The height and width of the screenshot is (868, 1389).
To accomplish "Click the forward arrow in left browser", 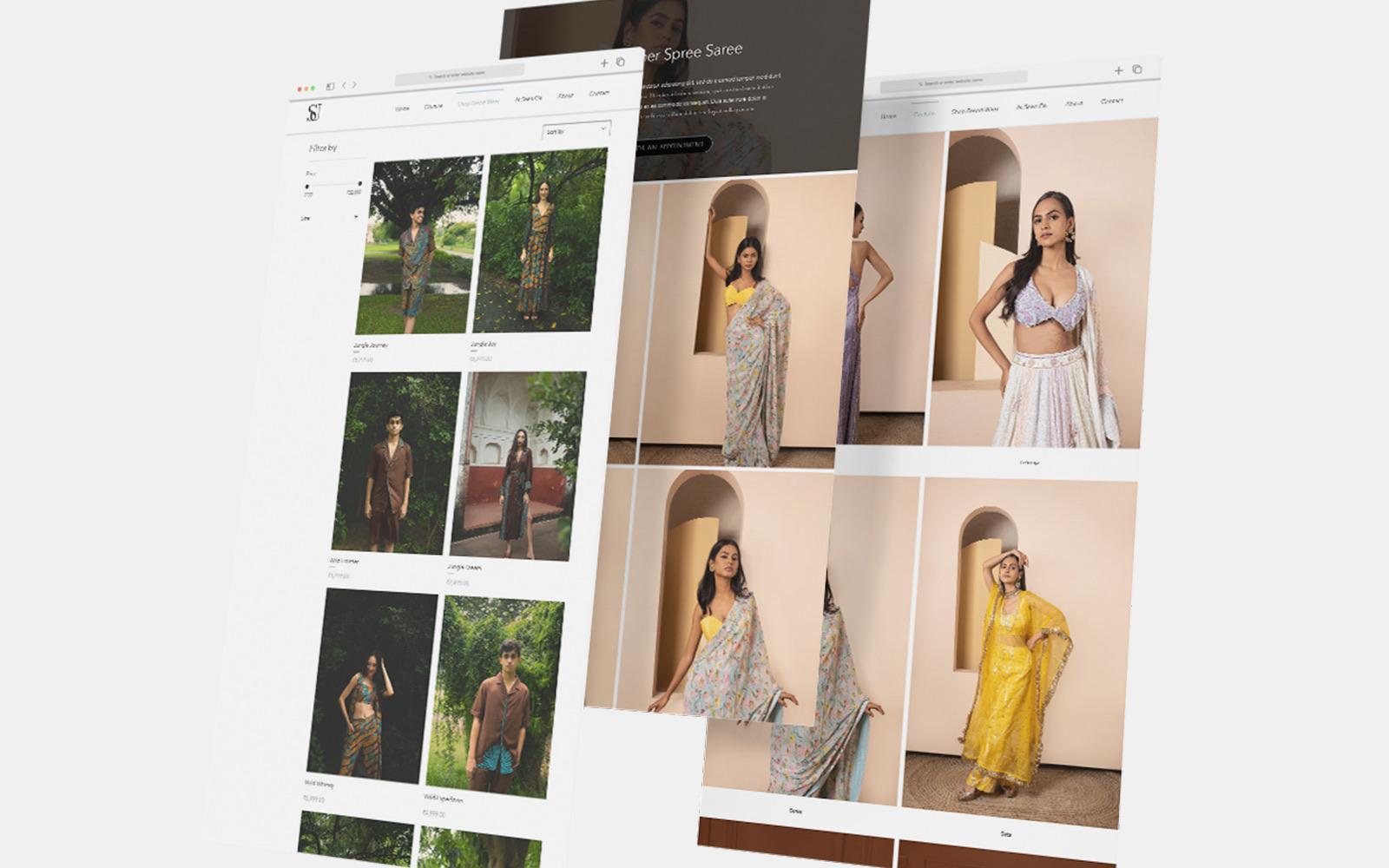I will coord(354,85).
